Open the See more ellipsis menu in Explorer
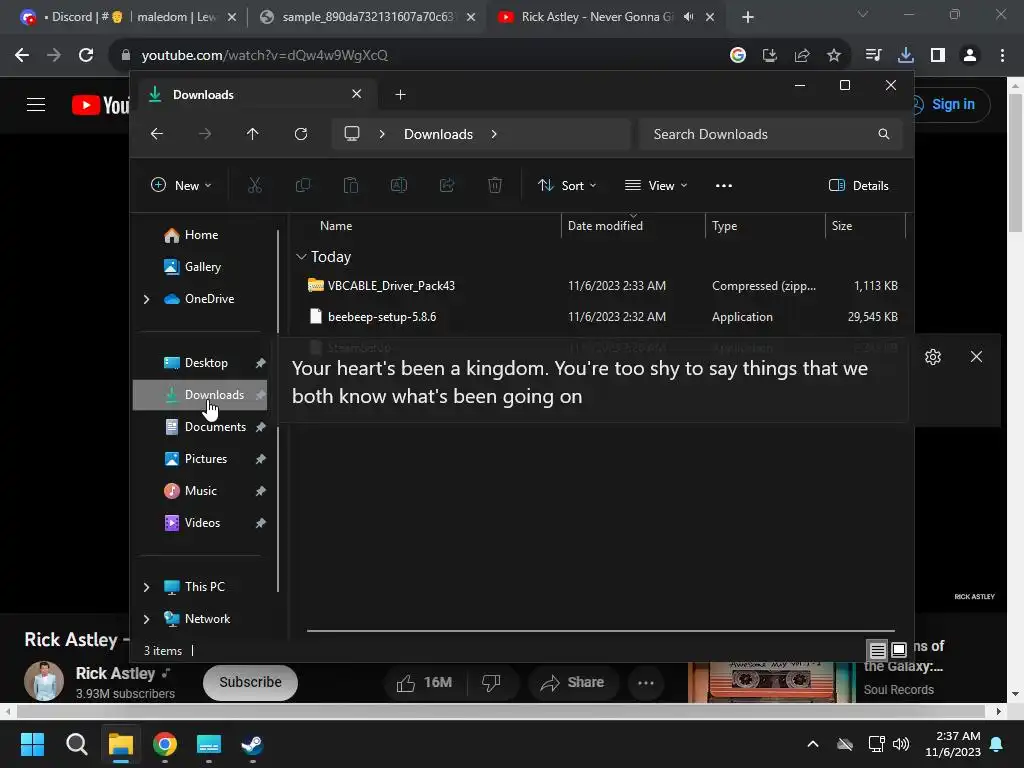Viewport: 1024px width, 768px height. (724, 185)
